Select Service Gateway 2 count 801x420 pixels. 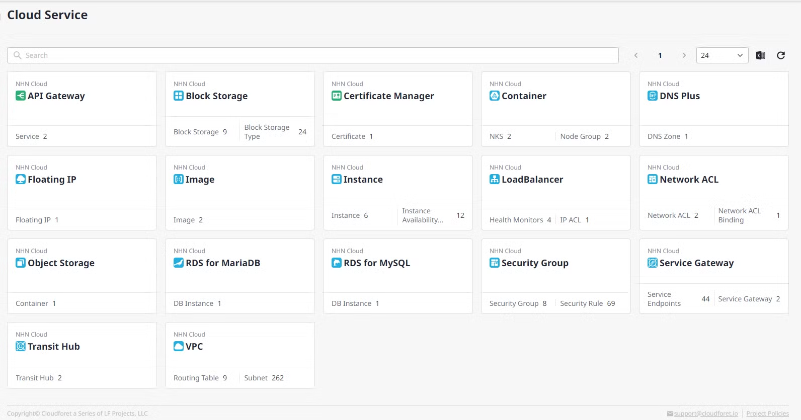point(749,299)
